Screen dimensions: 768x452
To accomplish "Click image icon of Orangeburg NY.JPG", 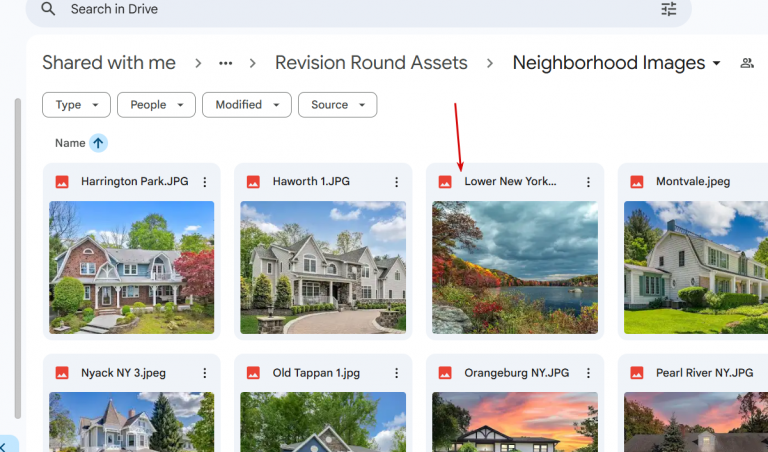I will (445, 373).
